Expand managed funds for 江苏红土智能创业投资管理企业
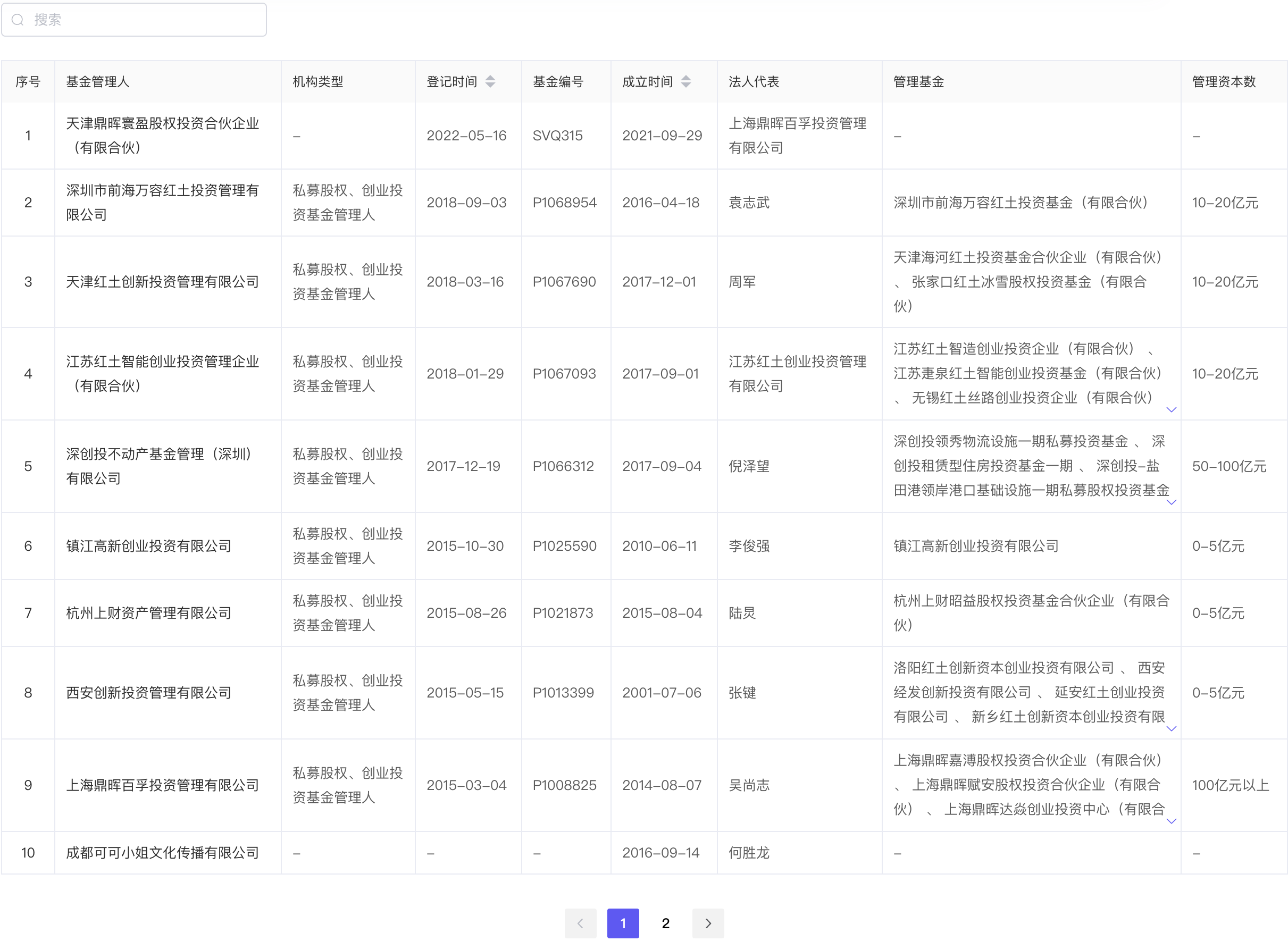Viewport: 1288px width, 941px height. (1171, 409)
